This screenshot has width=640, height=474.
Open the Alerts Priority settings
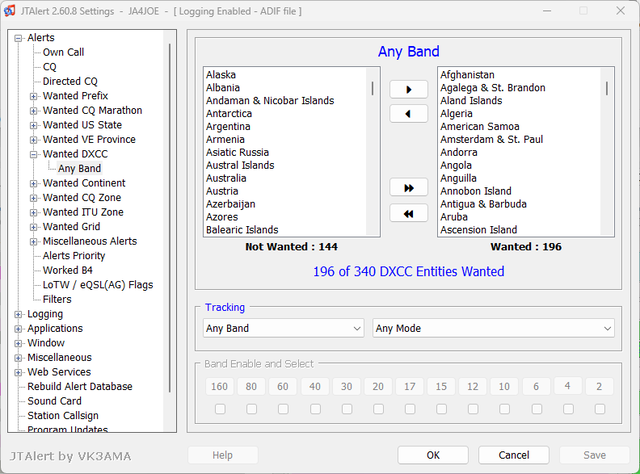click(x=74, y=256)
